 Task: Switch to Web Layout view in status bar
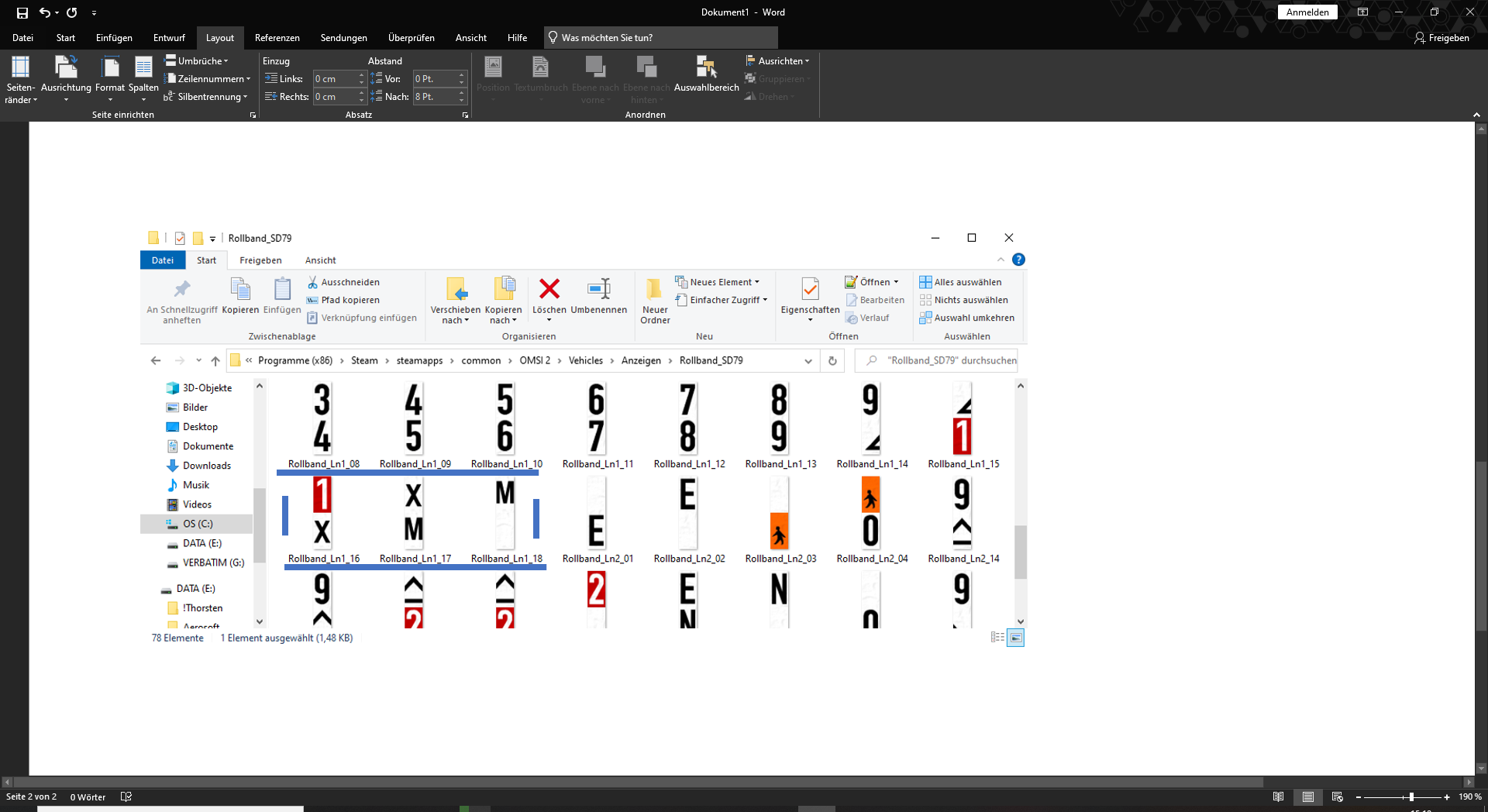tap(1337, 797)
